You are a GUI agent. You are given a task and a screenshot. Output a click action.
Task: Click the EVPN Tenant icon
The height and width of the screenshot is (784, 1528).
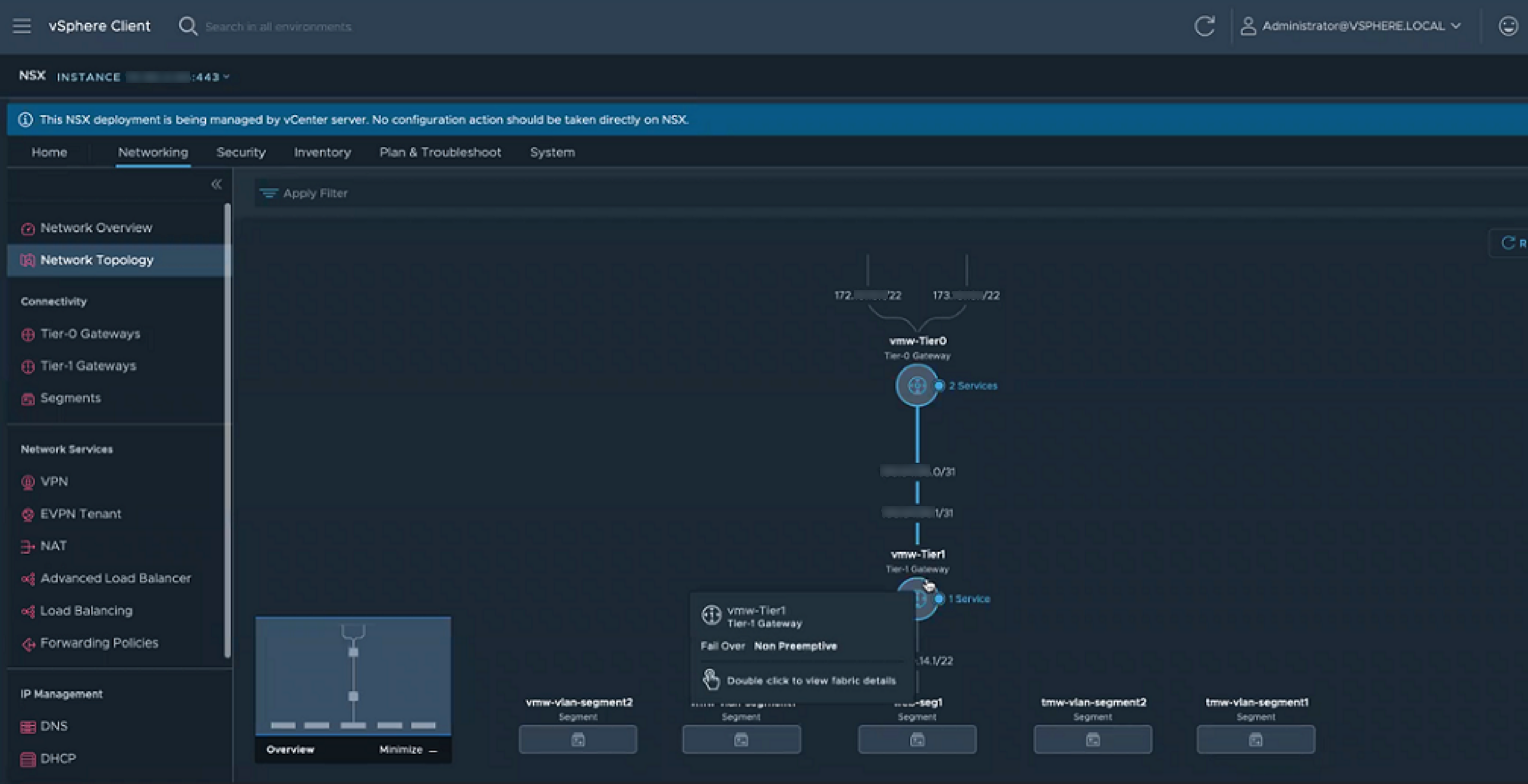(x=28, y=515)
